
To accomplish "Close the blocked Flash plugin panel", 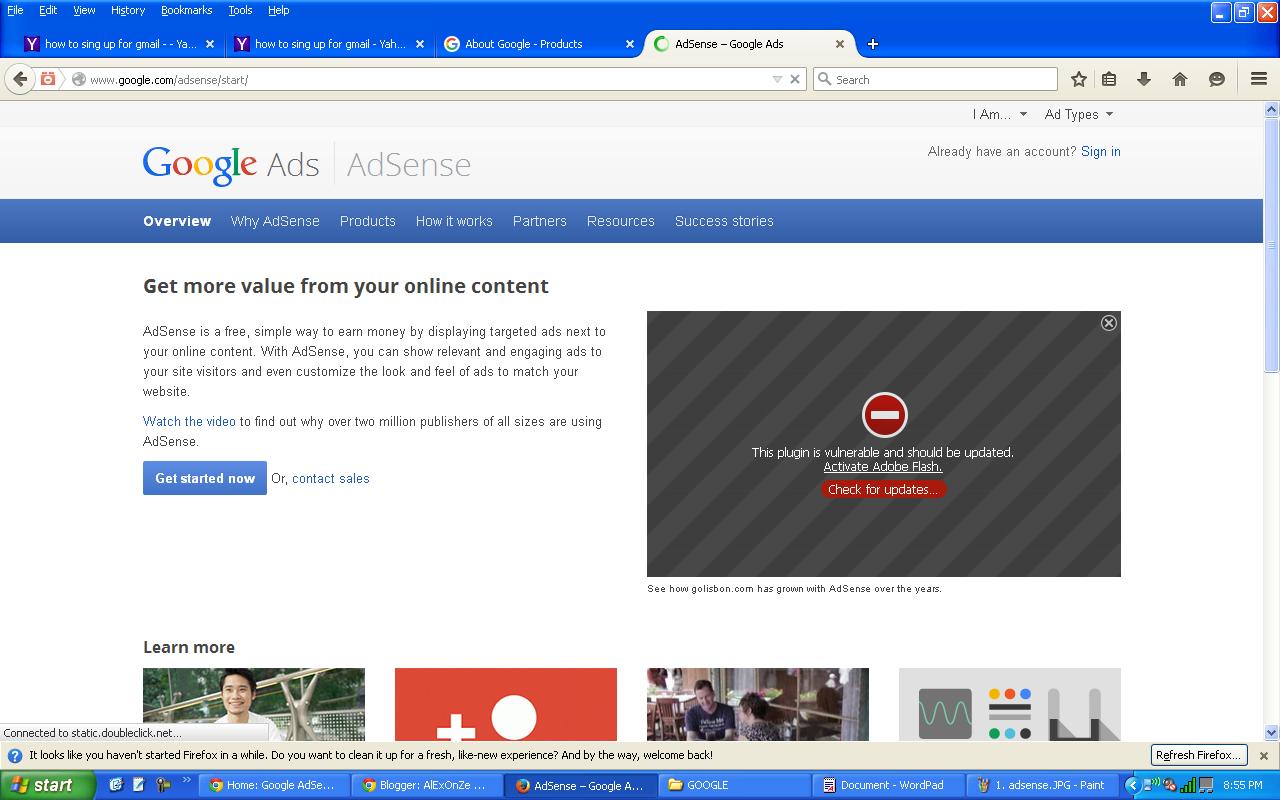I will pyautogui.click(x=1108, y=323).
